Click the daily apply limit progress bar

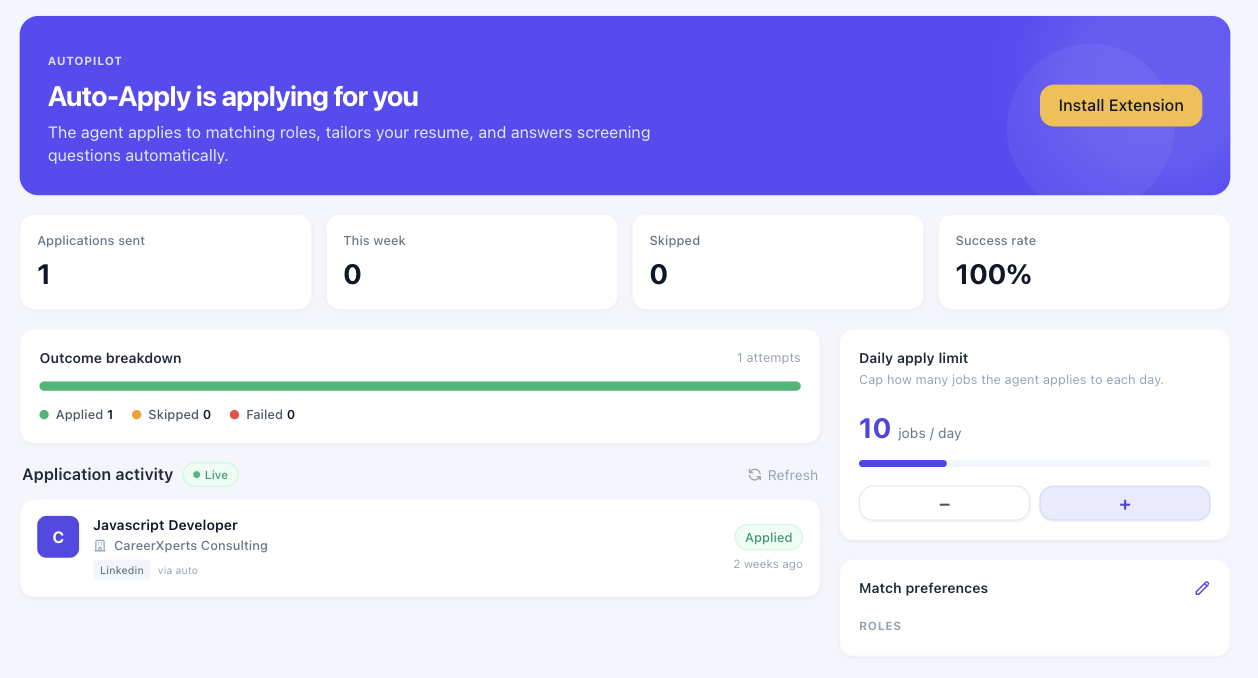click(1035, 463)
